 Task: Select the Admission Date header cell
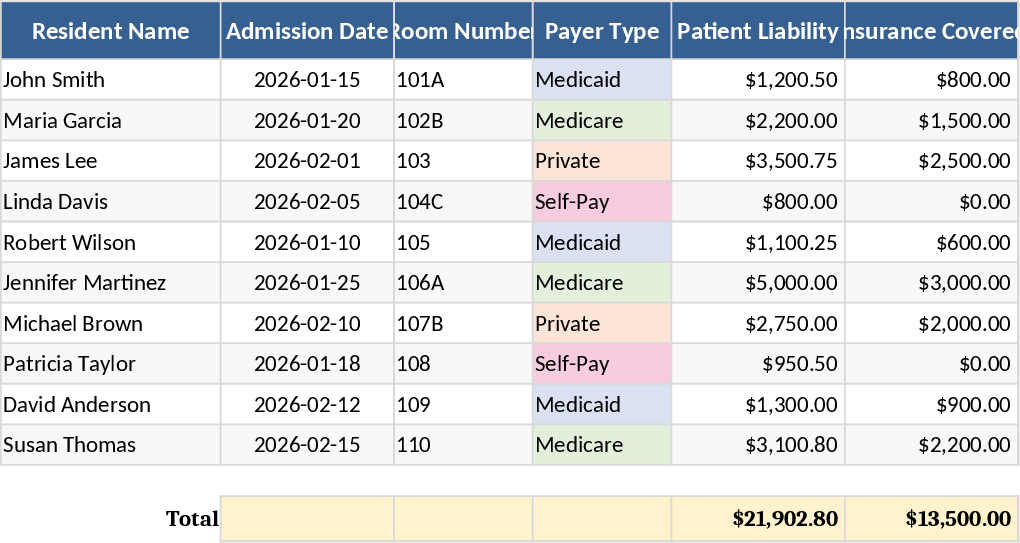[x=307, y=31]
